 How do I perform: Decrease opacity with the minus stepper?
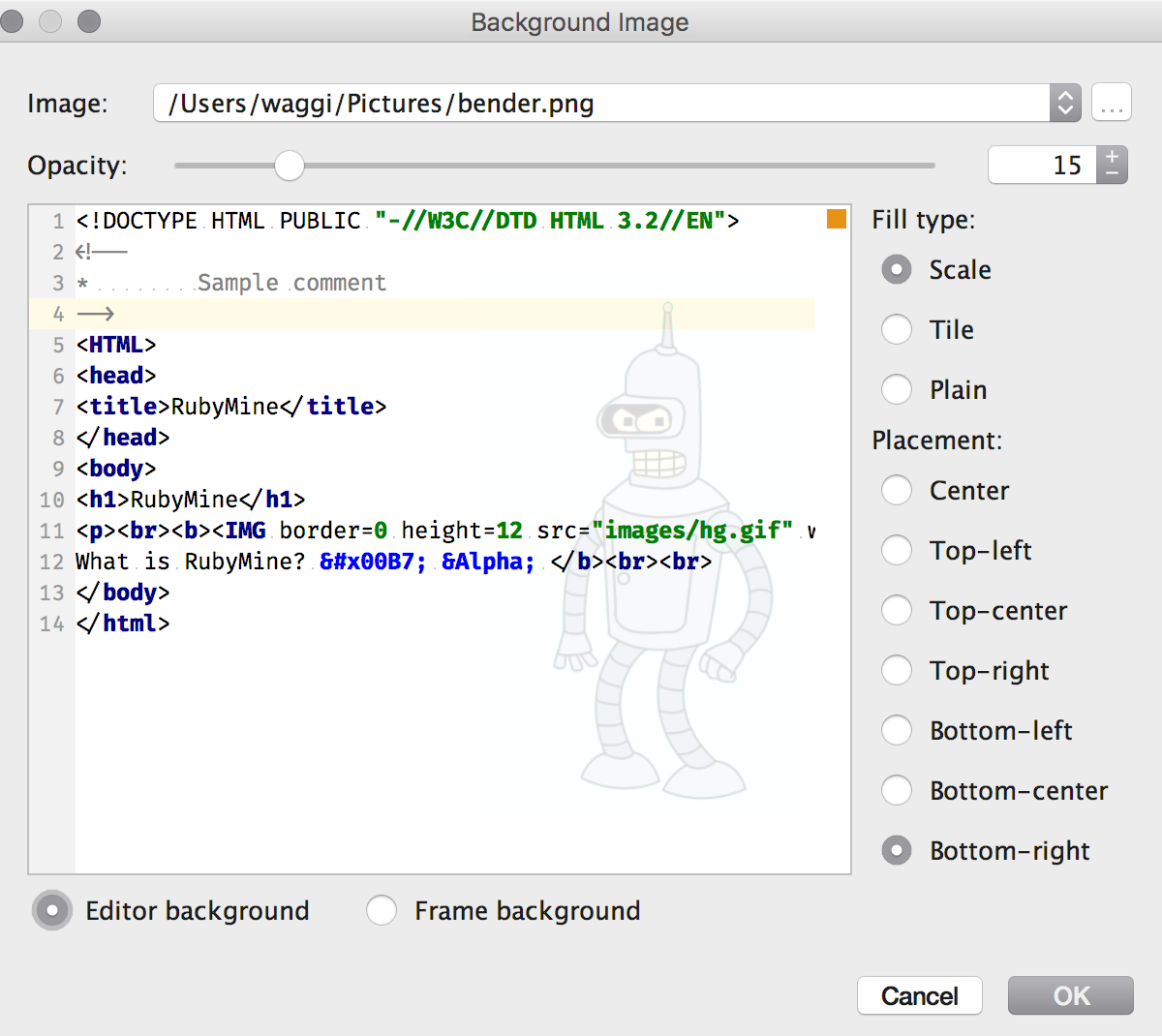[1112, 174]
